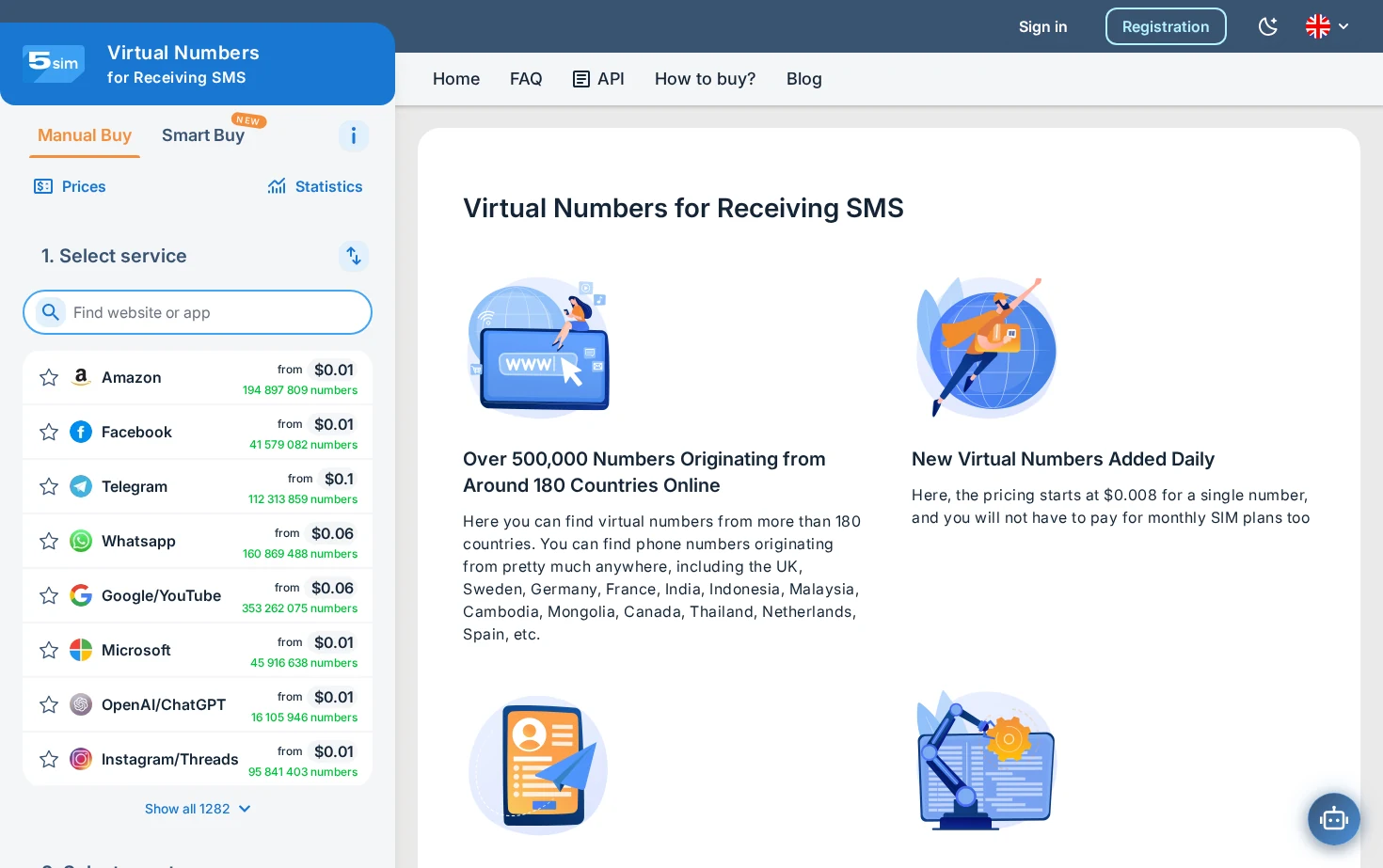This screenshot has height=868, width=1383.
Task: Star the Facebook service
Action: 49,433
